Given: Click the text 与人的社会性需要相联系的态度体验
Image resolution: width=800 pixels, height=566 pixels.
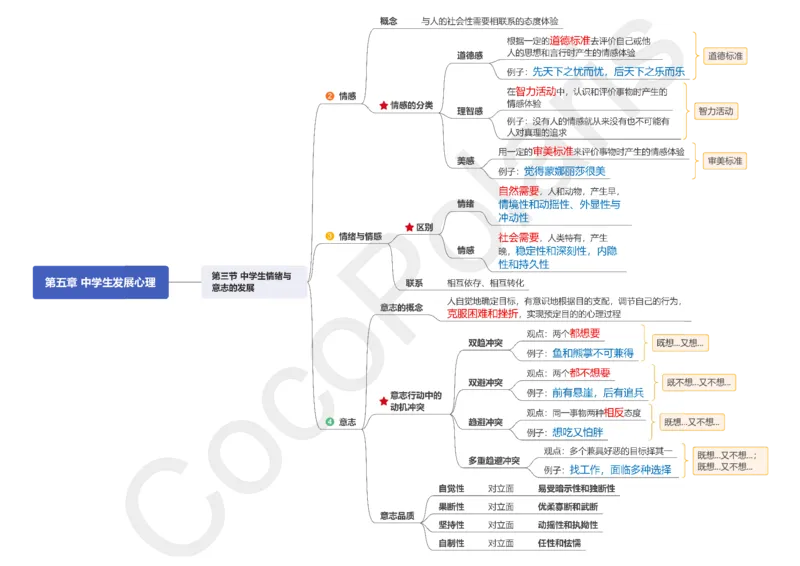Looking at the screenshot, I should (490, 21).
